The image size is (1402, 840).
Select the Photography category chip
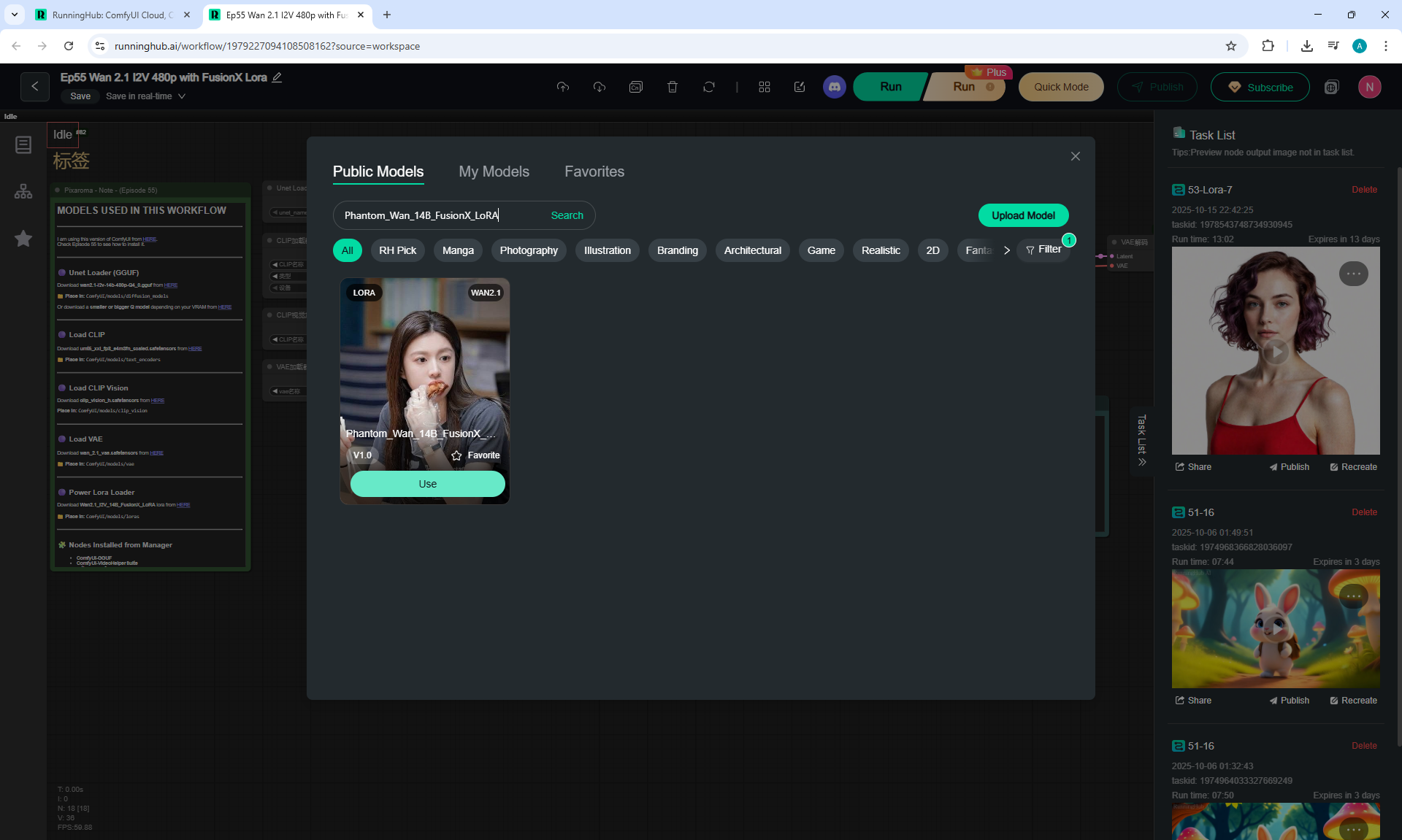click(528, 250)
